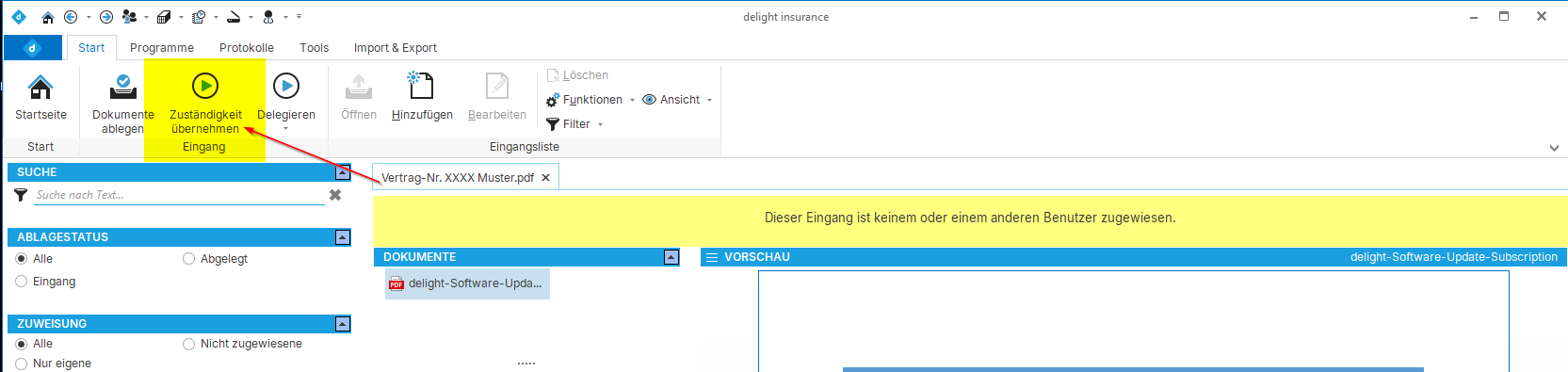The image size is (1568, 372).
Task: Click the notepad with clock icon
Action: coord(199,17)
